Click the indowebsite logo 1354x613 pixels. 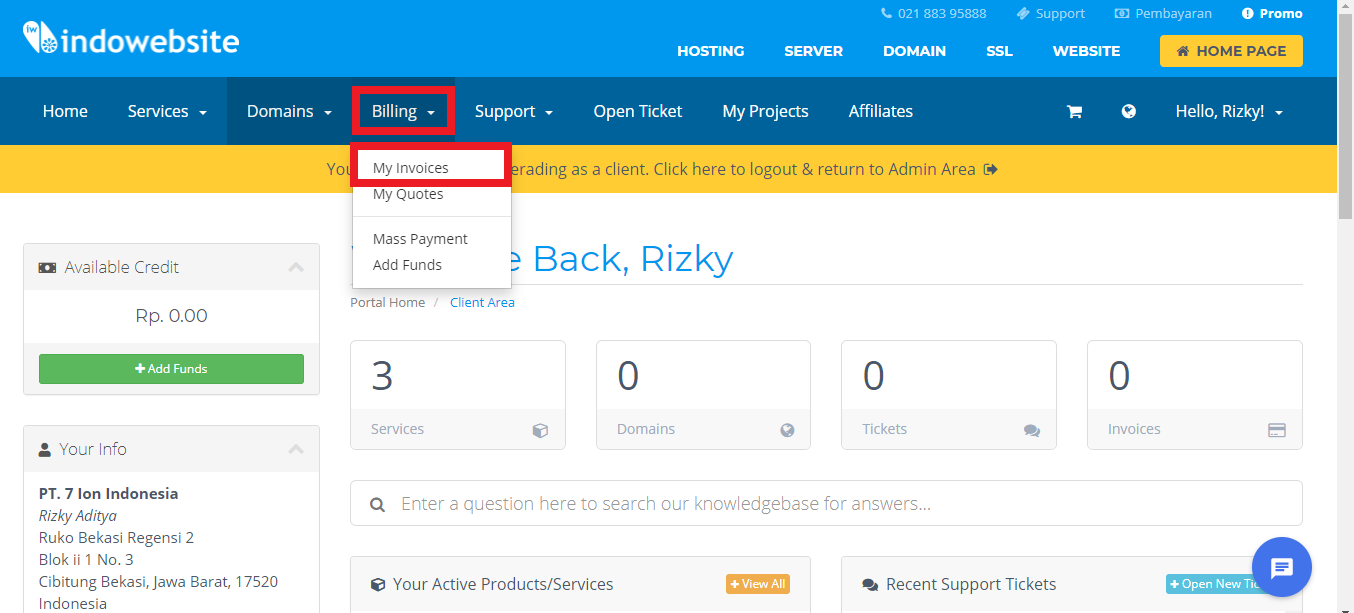pyautogui.click(x=131, y=40)
